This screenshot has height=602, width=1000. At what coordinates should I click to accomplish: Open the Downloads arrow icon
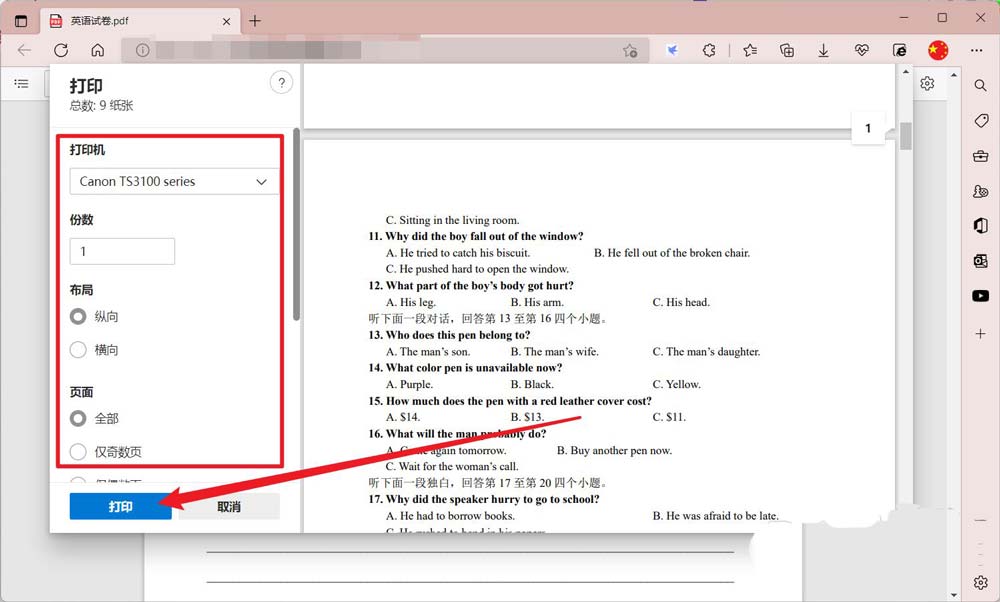tap(823, 50)
